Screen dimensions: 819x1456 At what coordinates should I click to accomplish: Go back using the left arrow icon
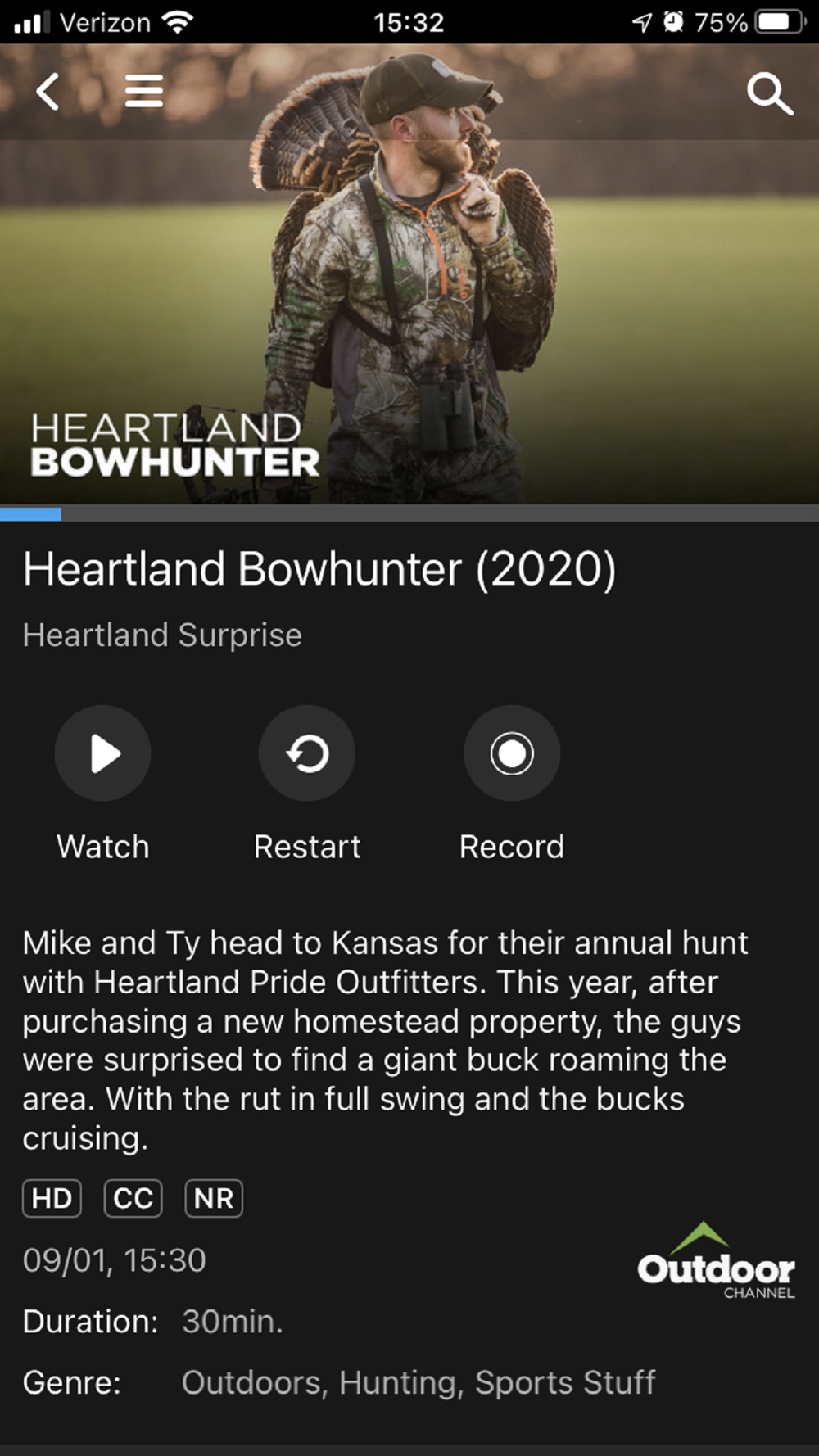[x=48, y=91]
